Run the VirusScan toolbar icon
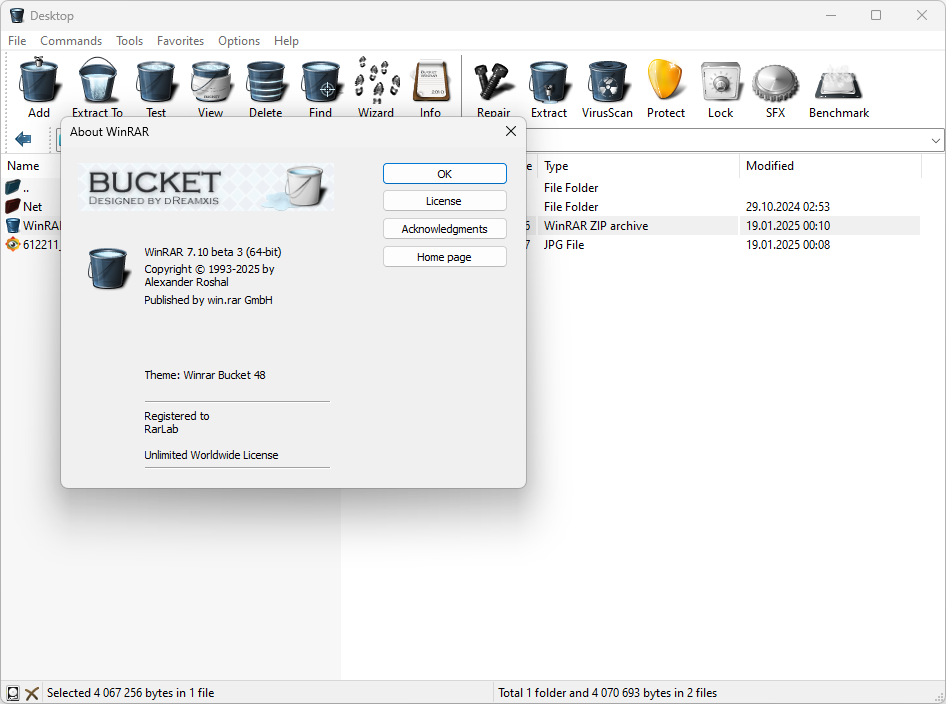The height and width of the screenshot is (704, 946). 608,81
